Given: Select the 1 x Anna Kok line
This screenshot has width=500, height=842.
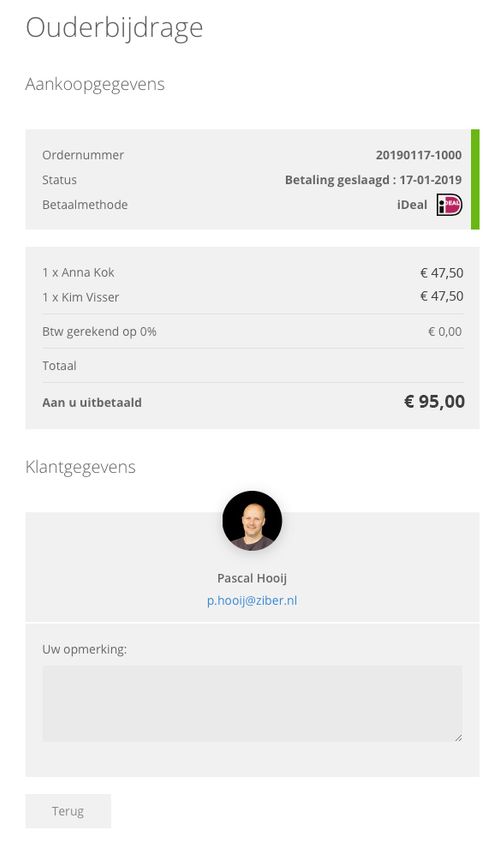Looking at the screenshot, I should [x=252, y=273].
